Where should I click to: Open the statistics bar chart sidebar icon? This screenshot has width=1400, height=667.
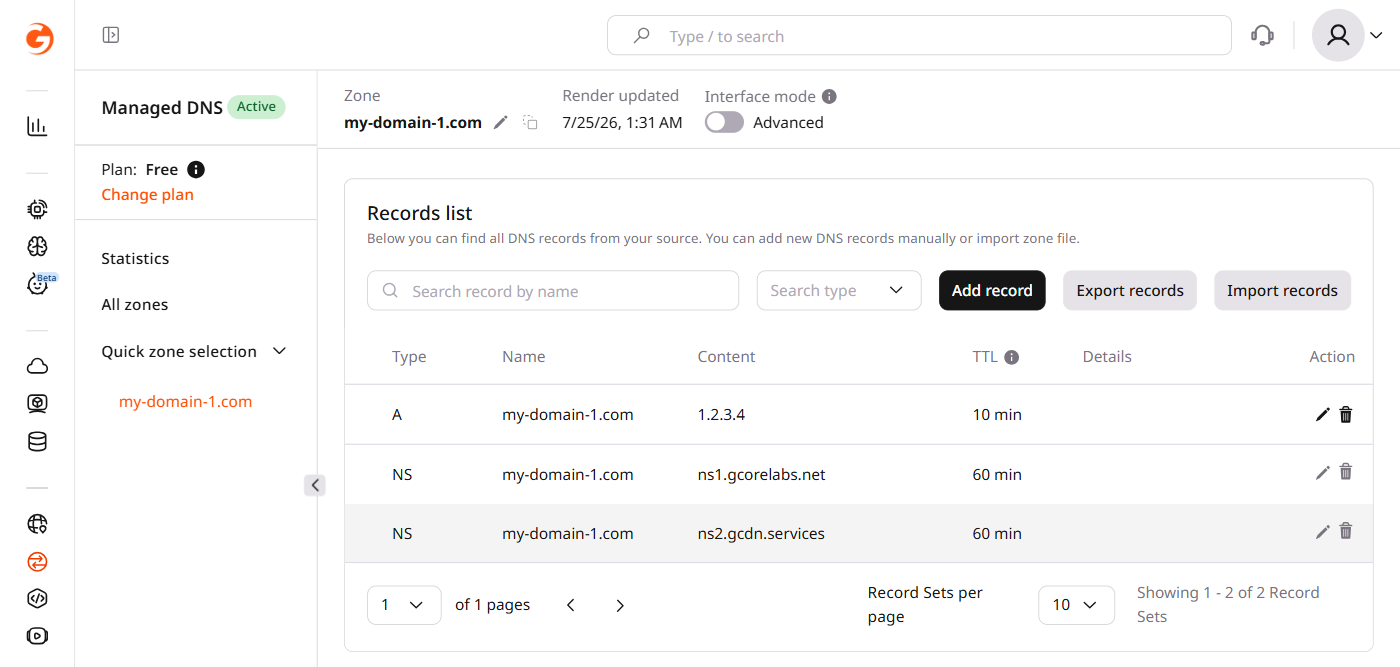tap(37, 126)
